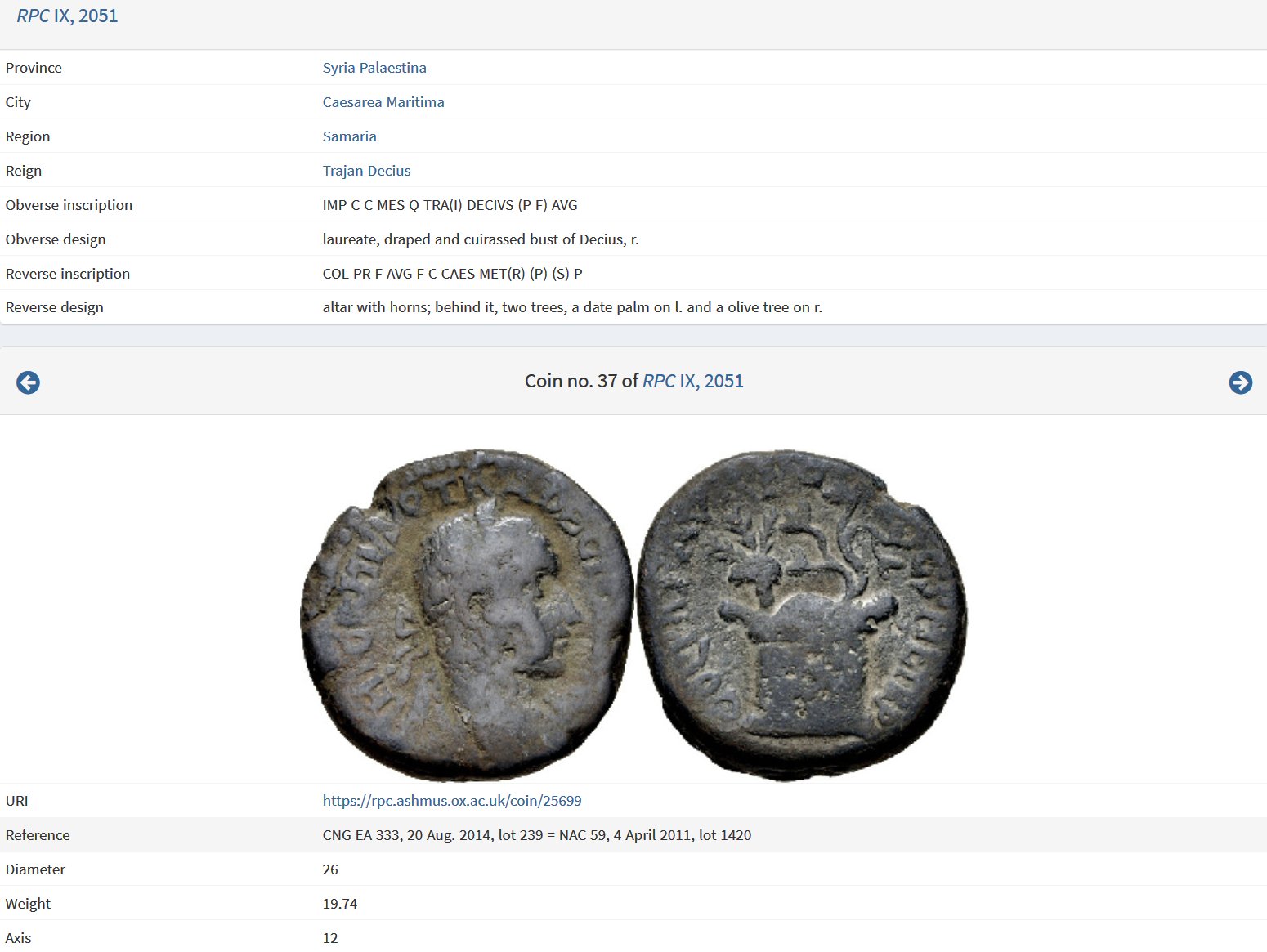Click the 'Coin no. 37 of' heading text
Viewport: 1267px width, 952px height.
(x=581, y=382)
